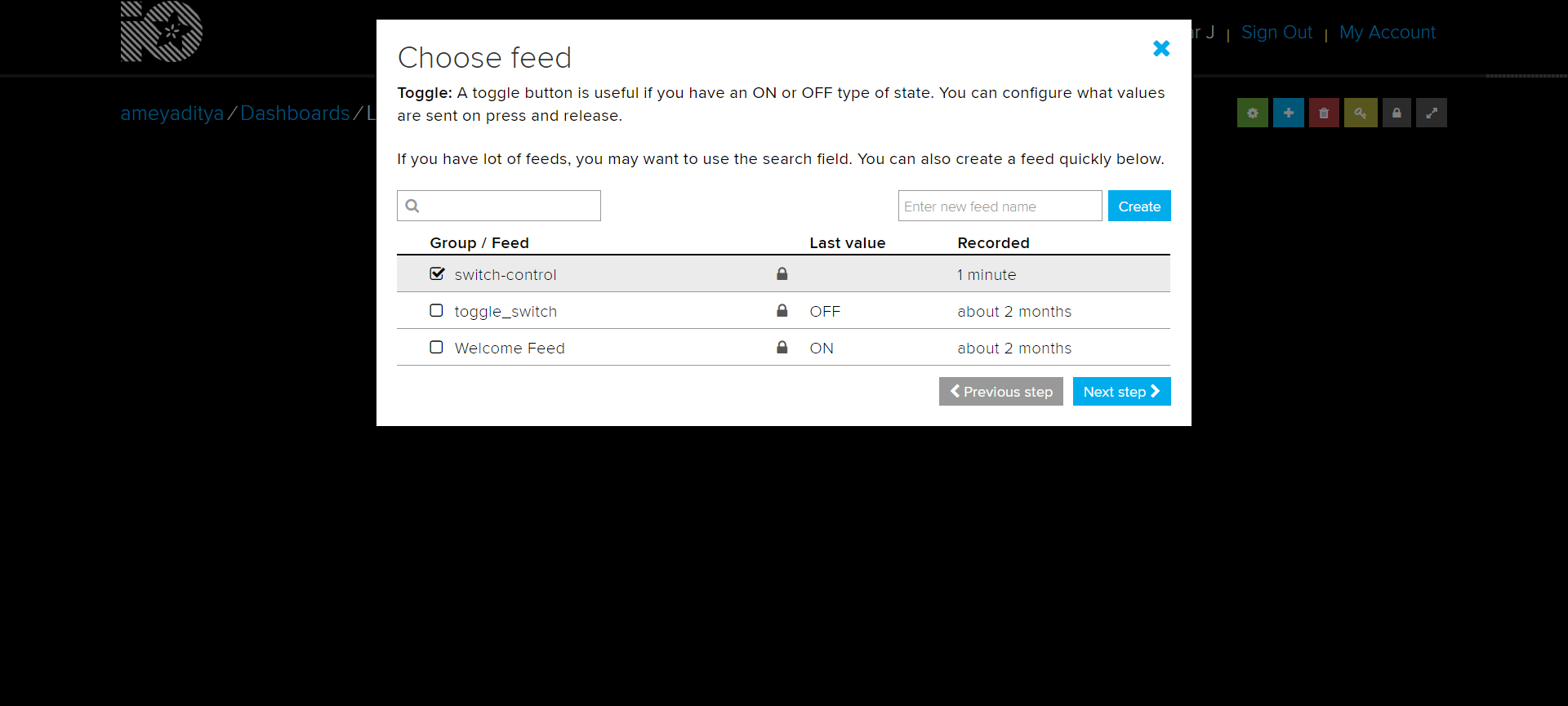This screenshot has height=706, width=1568.
Task: Click lock icon in switch-control row
Action: click(x=782, y=273)
